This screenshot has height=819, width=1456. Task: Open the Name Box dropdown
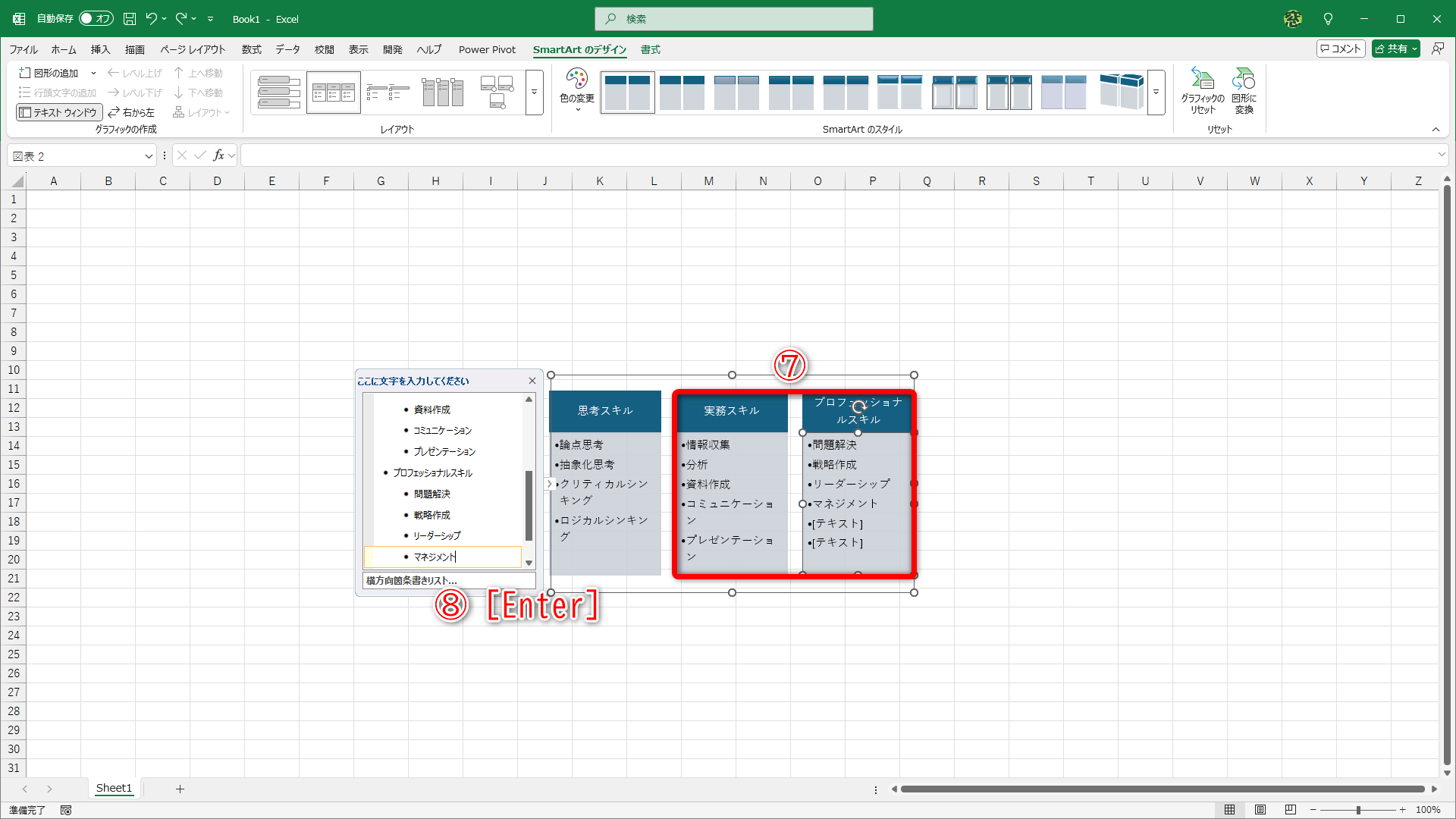pos(149,156)
